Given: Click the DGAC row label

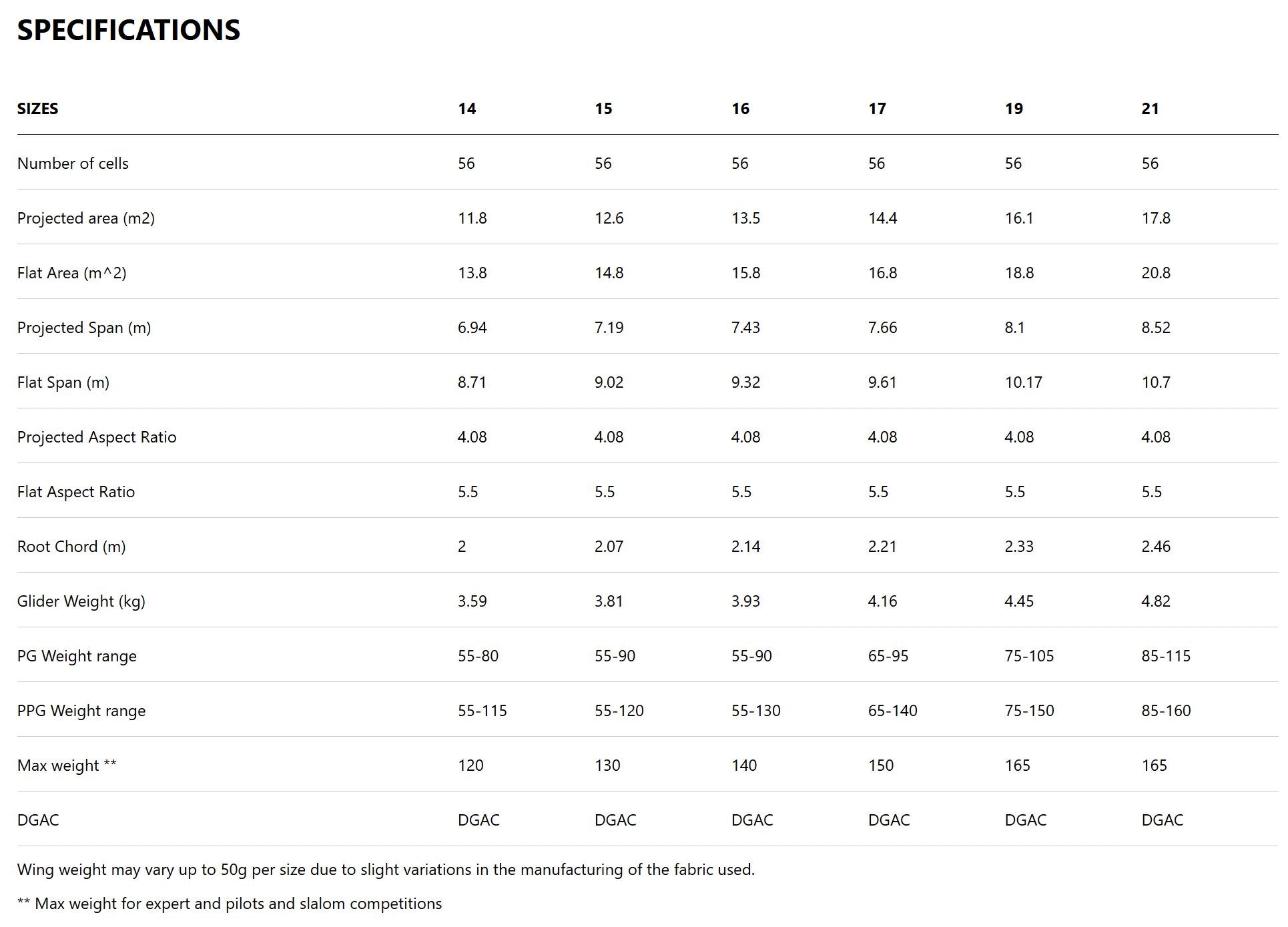Looking at the screenshot, I should pyautogui.click(x=38, y=820).
